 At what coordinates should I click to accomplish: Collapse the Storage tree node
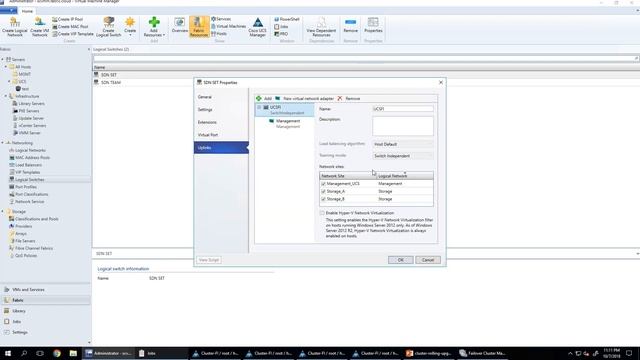[3, 212]
